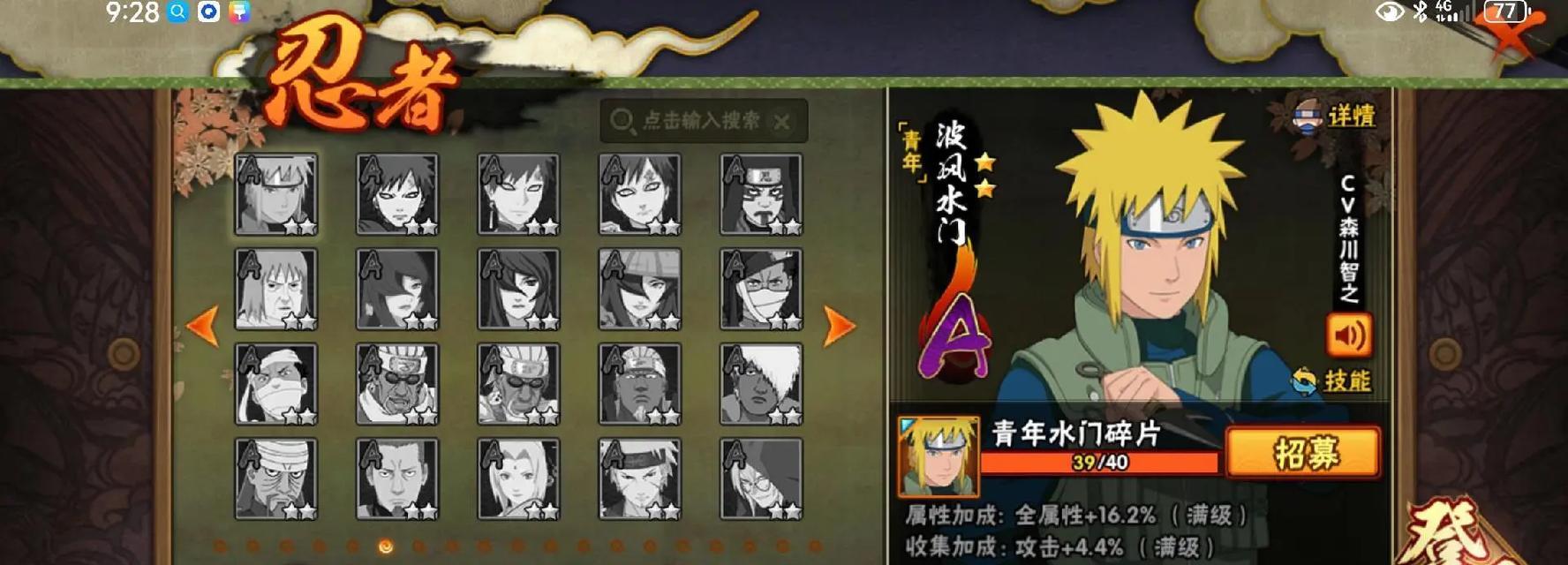
Task: Click the 39/40 fragment progress bar
Action: (1100, 463)
